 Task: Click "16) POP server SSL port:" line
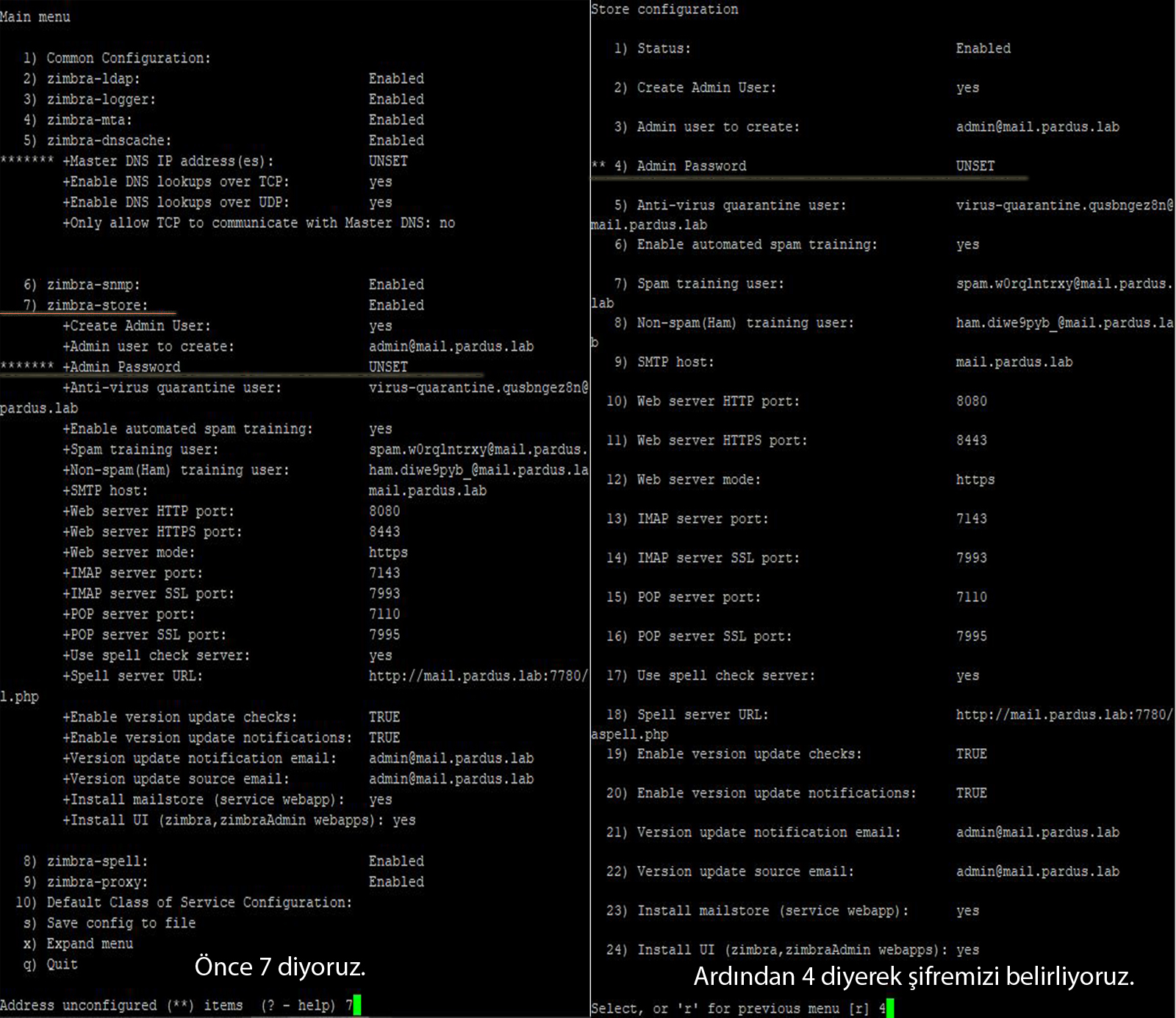(x=699, y=636)
